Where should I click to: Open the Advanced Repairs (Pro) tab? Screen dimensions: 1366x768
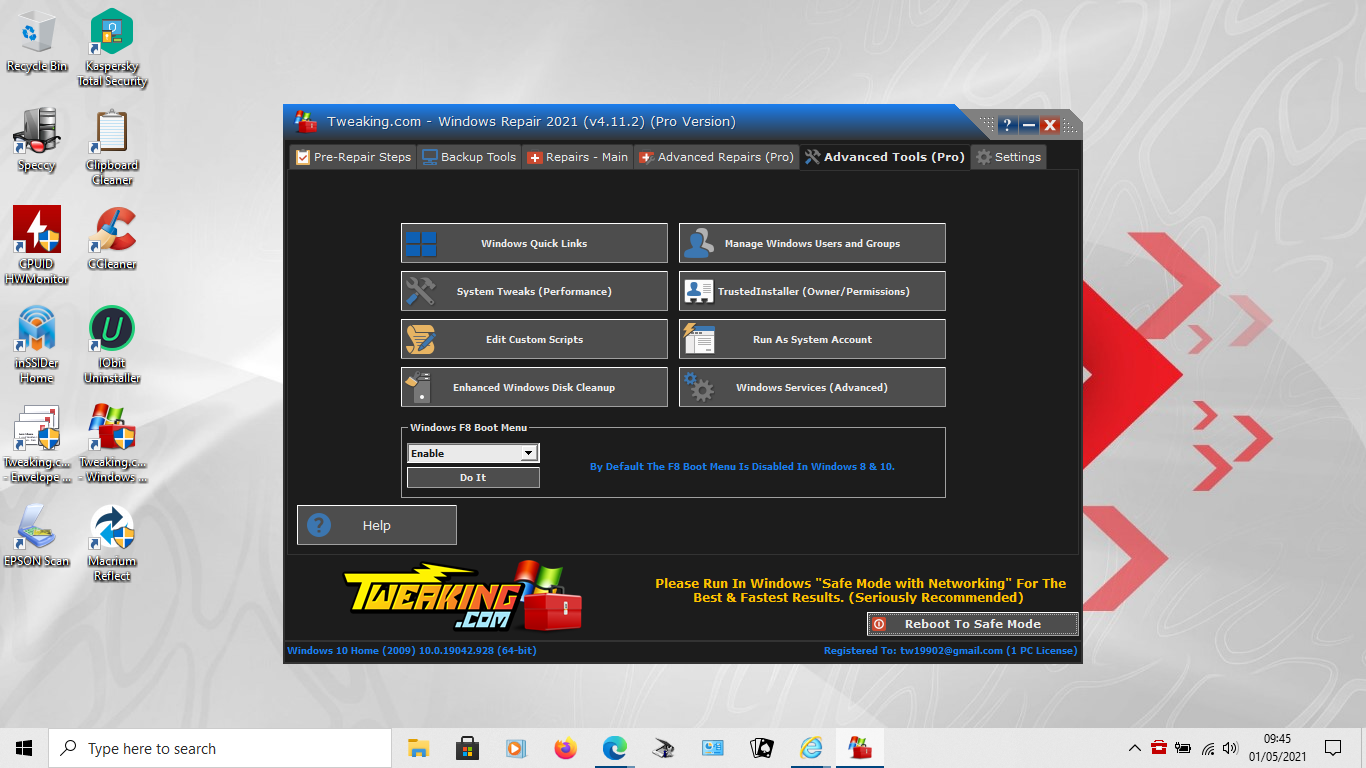click(x=716, y=157)
